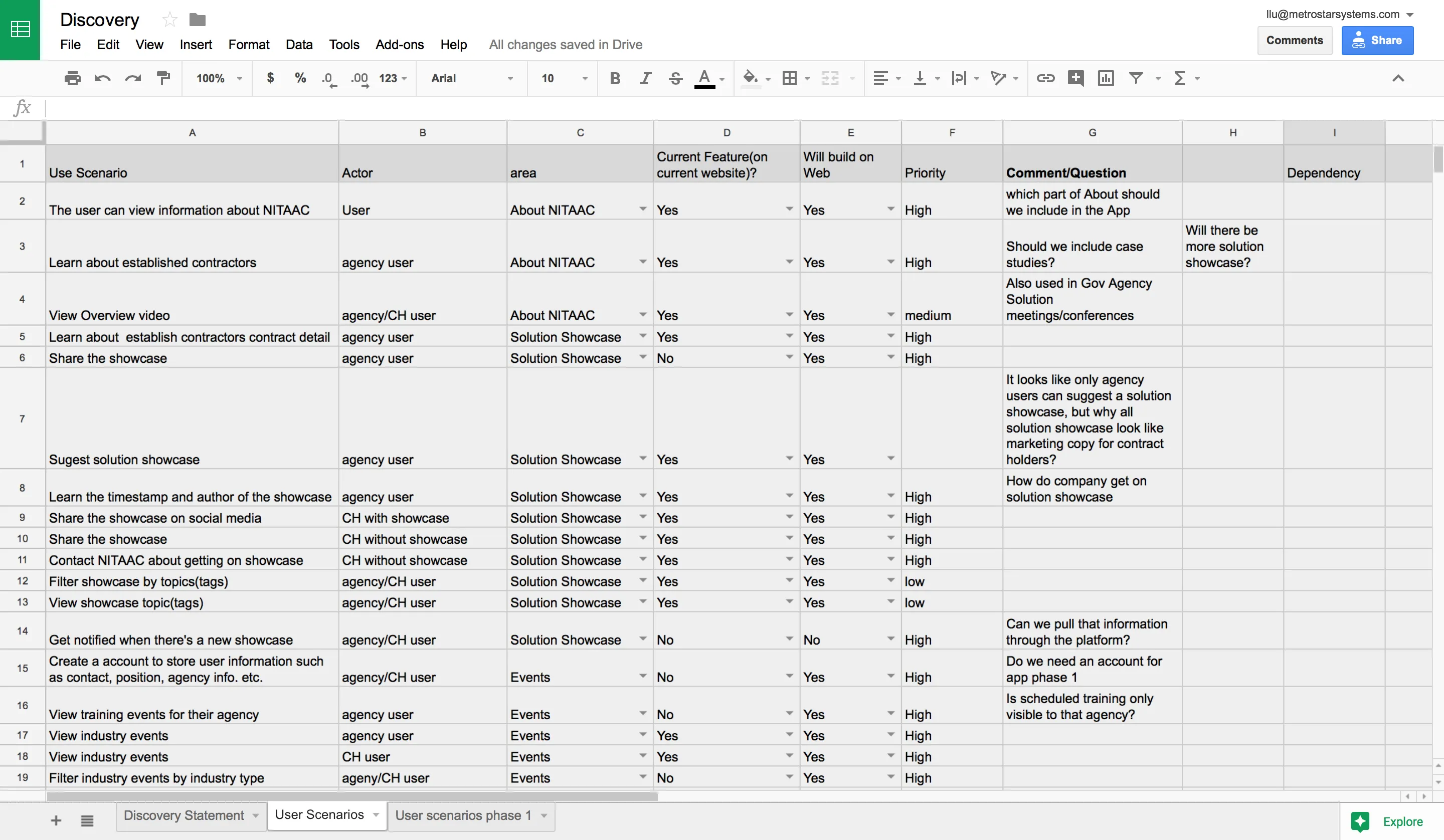The image size is (1444, 840).
Task: Format as percent
Action: click(300, 78)
